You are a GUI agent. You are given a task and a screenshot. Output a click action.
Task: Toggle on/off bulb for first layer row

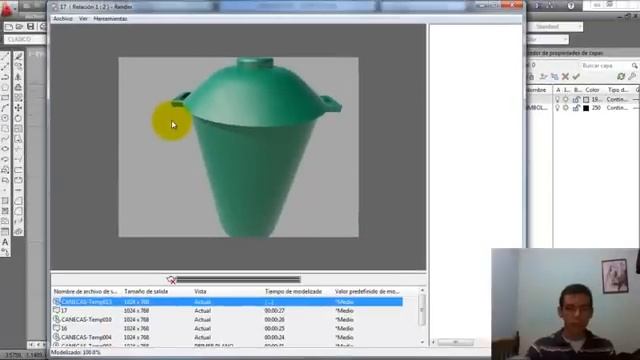(558, 100)
